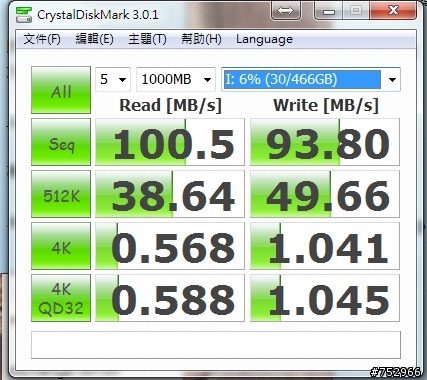This screenshot has height=380, width=427.
Task: Click the horizontal resize arrows title button
Action: tap(285, 10)
